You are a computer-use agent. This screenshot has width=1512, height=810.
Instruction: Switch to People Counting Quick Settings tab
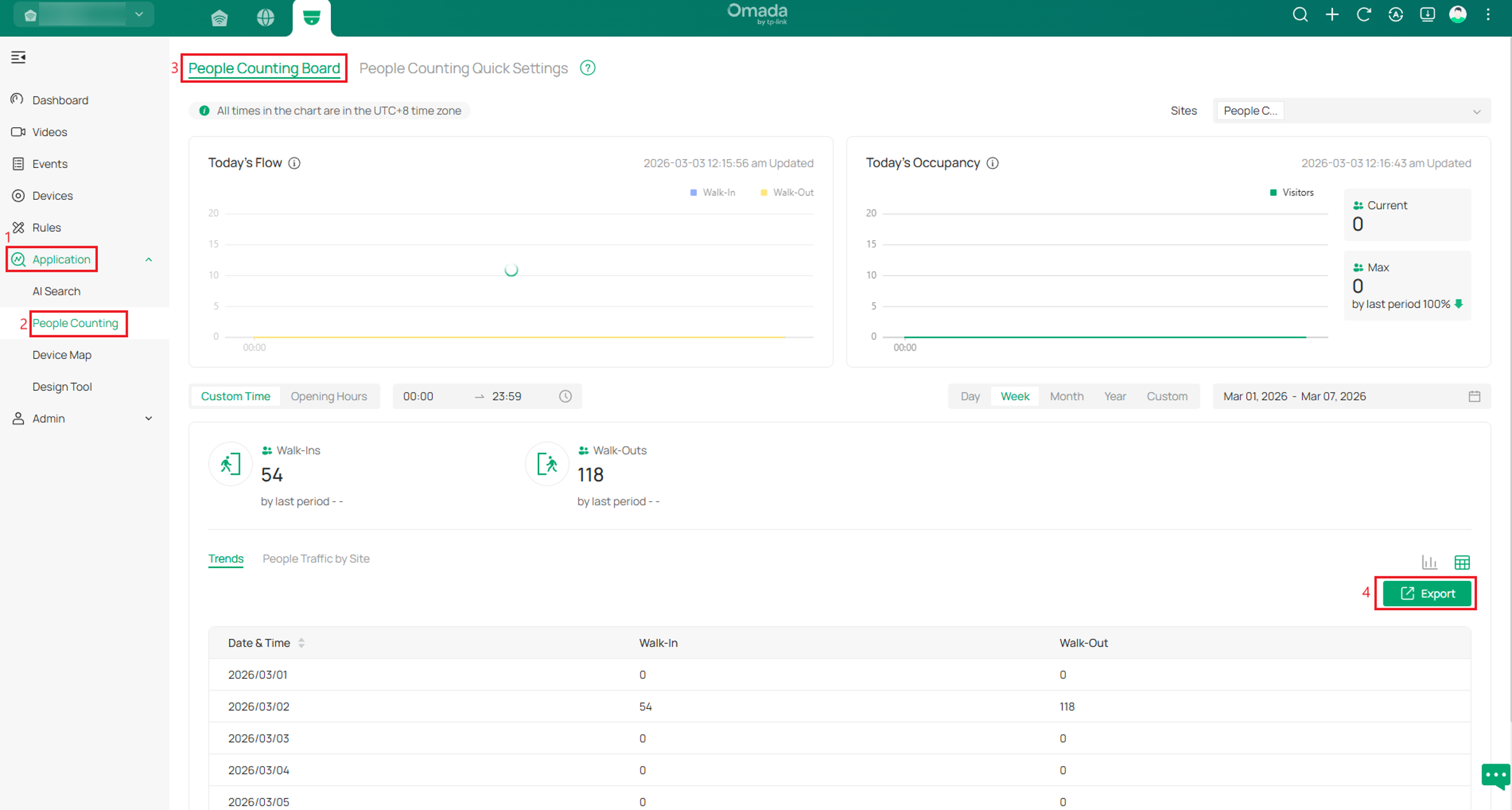[x=463, y=68]
